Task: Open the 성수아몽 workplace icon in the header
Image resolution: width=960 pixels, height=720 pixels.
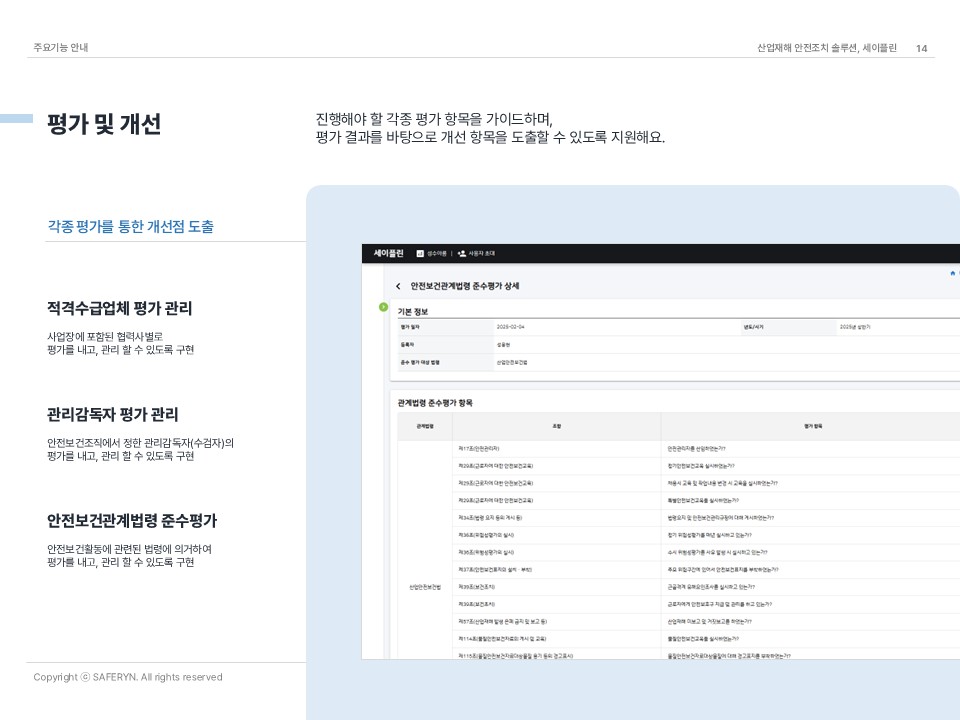Action: click(x=420, y=254)
